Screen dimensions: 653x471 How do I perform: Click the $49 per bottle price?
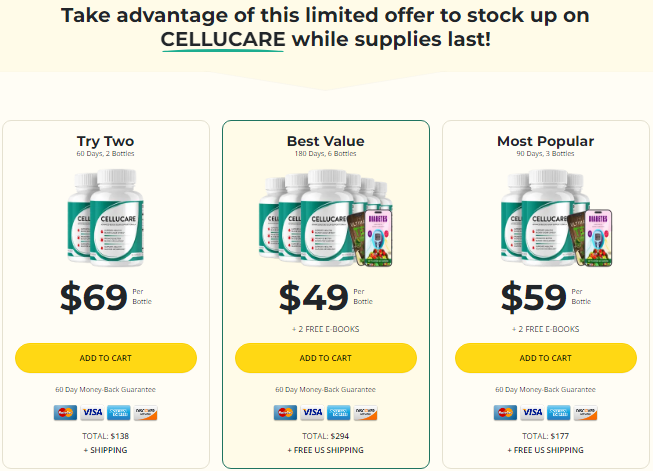point(314,297)
